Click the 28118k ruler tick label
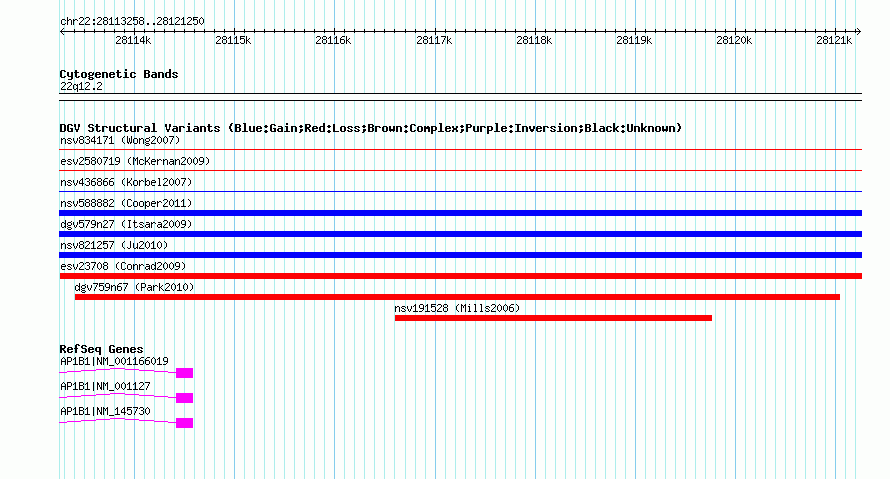The height and width of the screenshot is (479, 890). point(534,40)
